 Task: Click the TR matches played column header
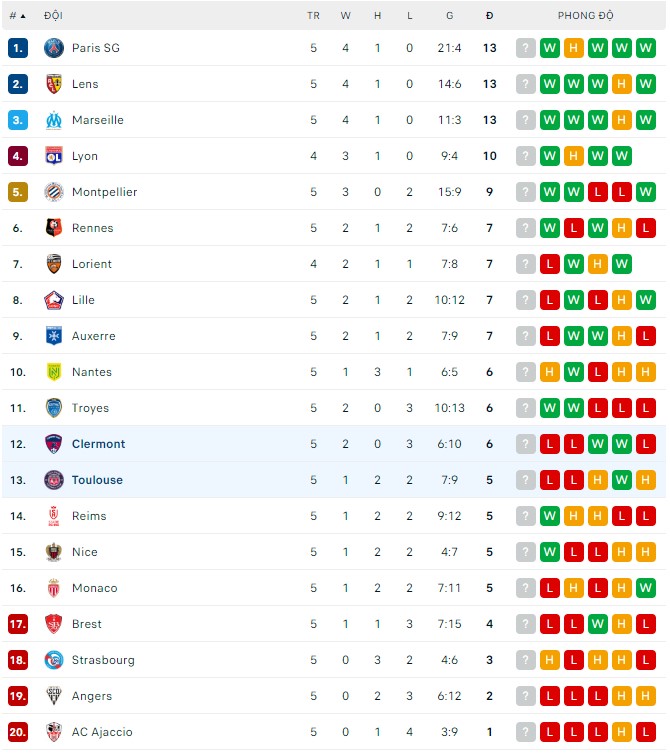tap(313, 16)
